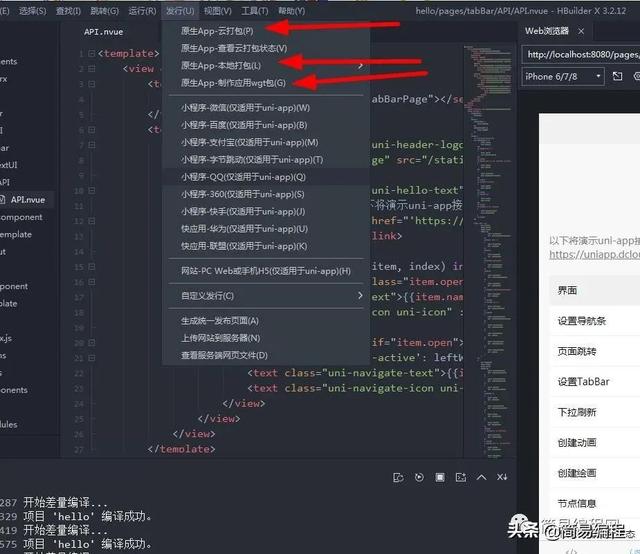The height and width of the screenshot is (554, 640).
Task: Open 下拉刷新 item in preview
Action: (x=595, y=412)
